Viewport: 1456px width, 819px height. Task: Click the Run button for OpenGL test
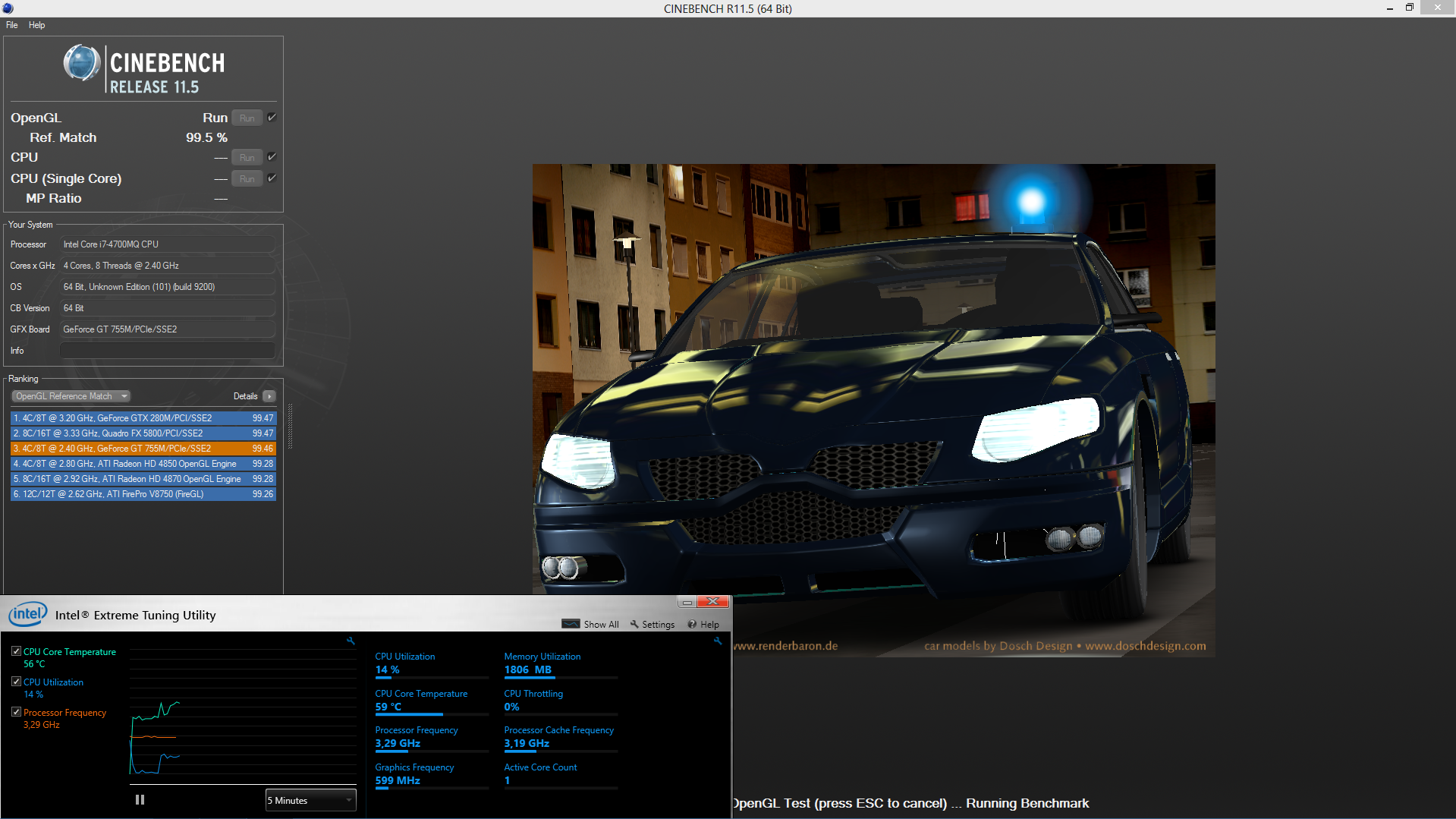[x=247, y=118]
